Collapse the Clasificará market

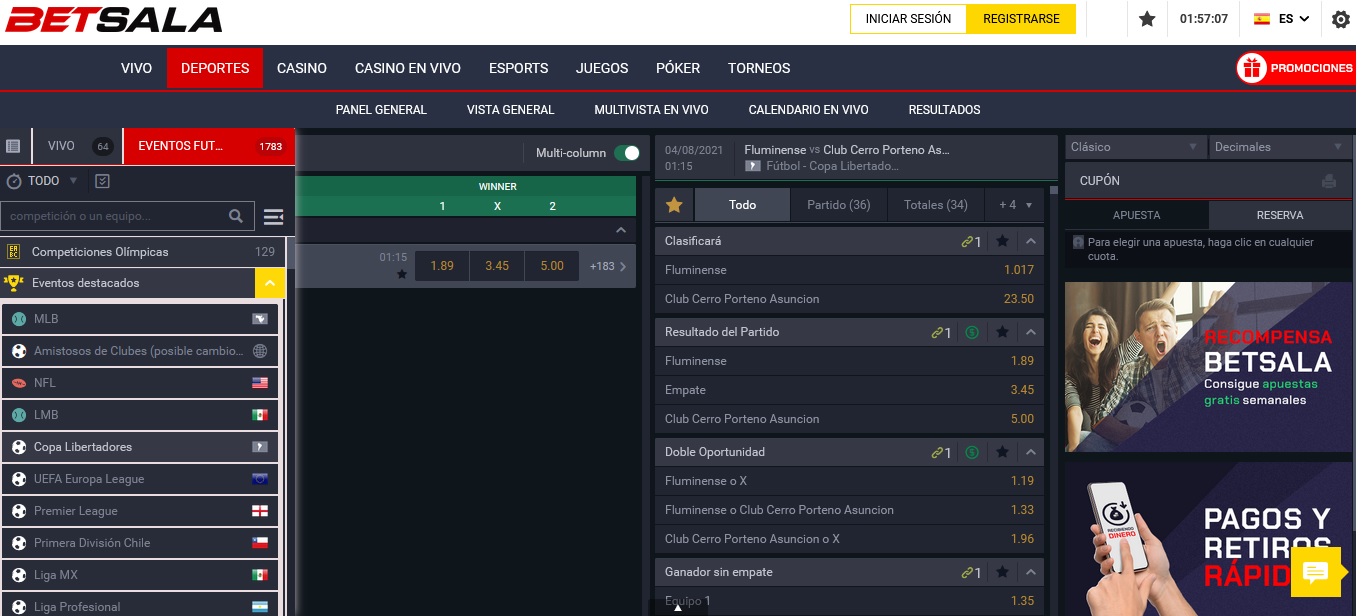pyautogui.click(x=1030, y=241)
